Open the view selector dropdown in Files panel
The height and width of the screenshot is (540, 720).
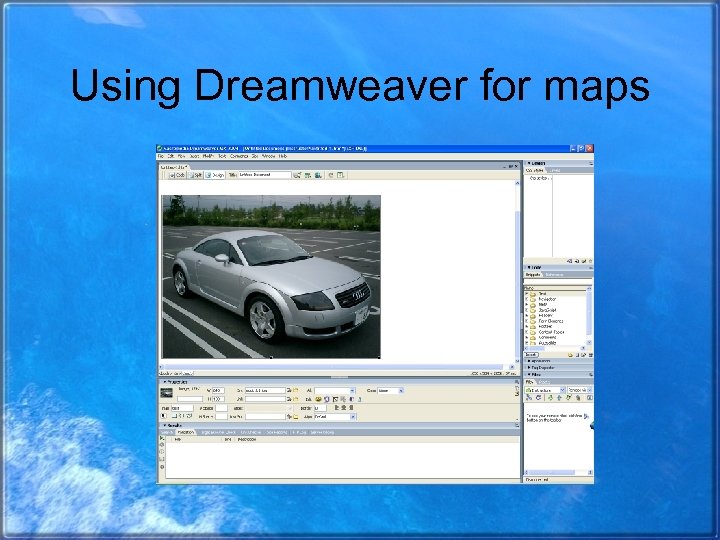pyautogui.click(x=589, y=390)
